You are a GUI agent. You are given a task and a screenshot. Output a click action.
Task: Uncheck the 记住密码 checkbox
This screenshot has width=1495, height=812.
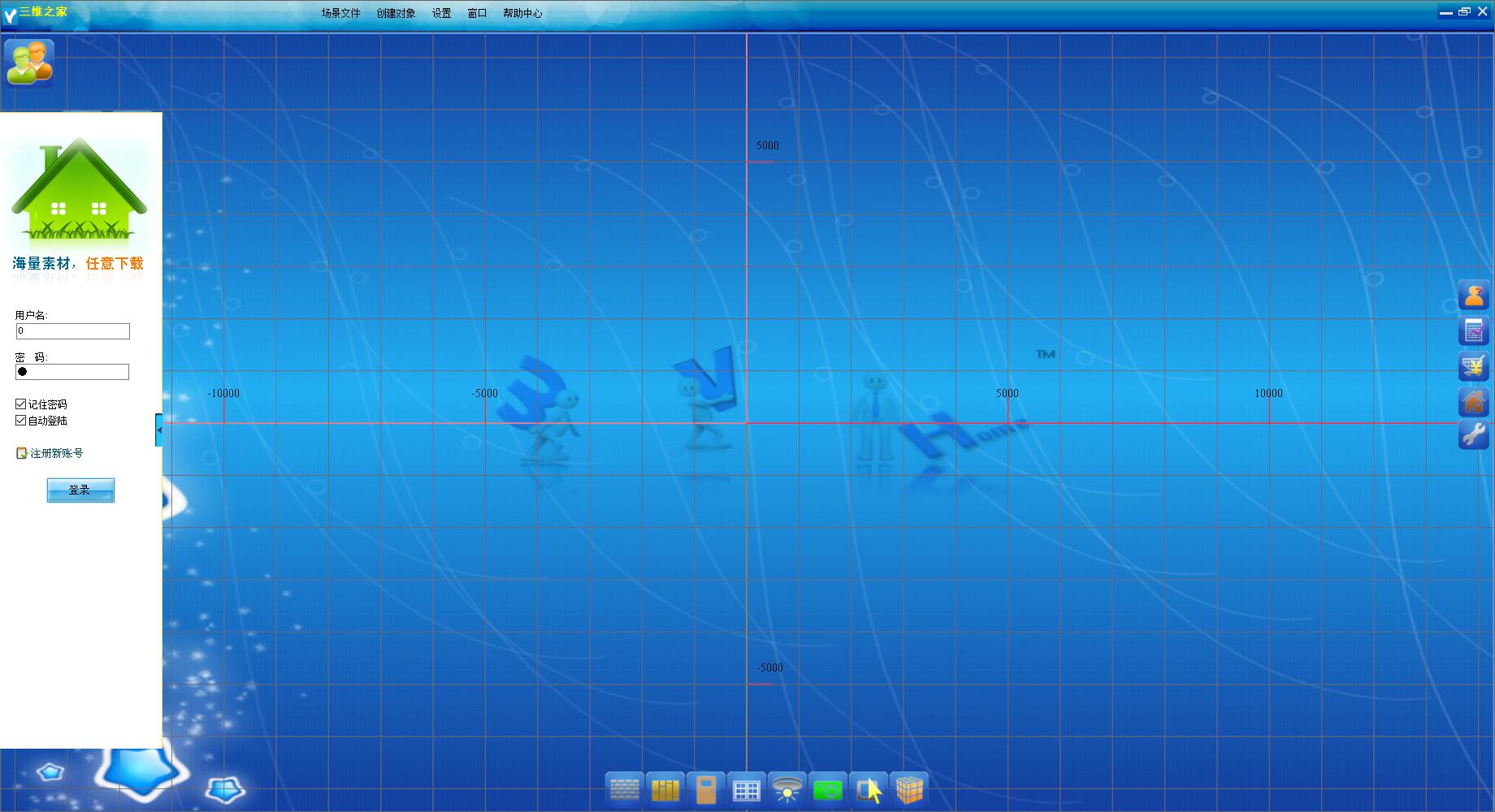coord(21,404)
